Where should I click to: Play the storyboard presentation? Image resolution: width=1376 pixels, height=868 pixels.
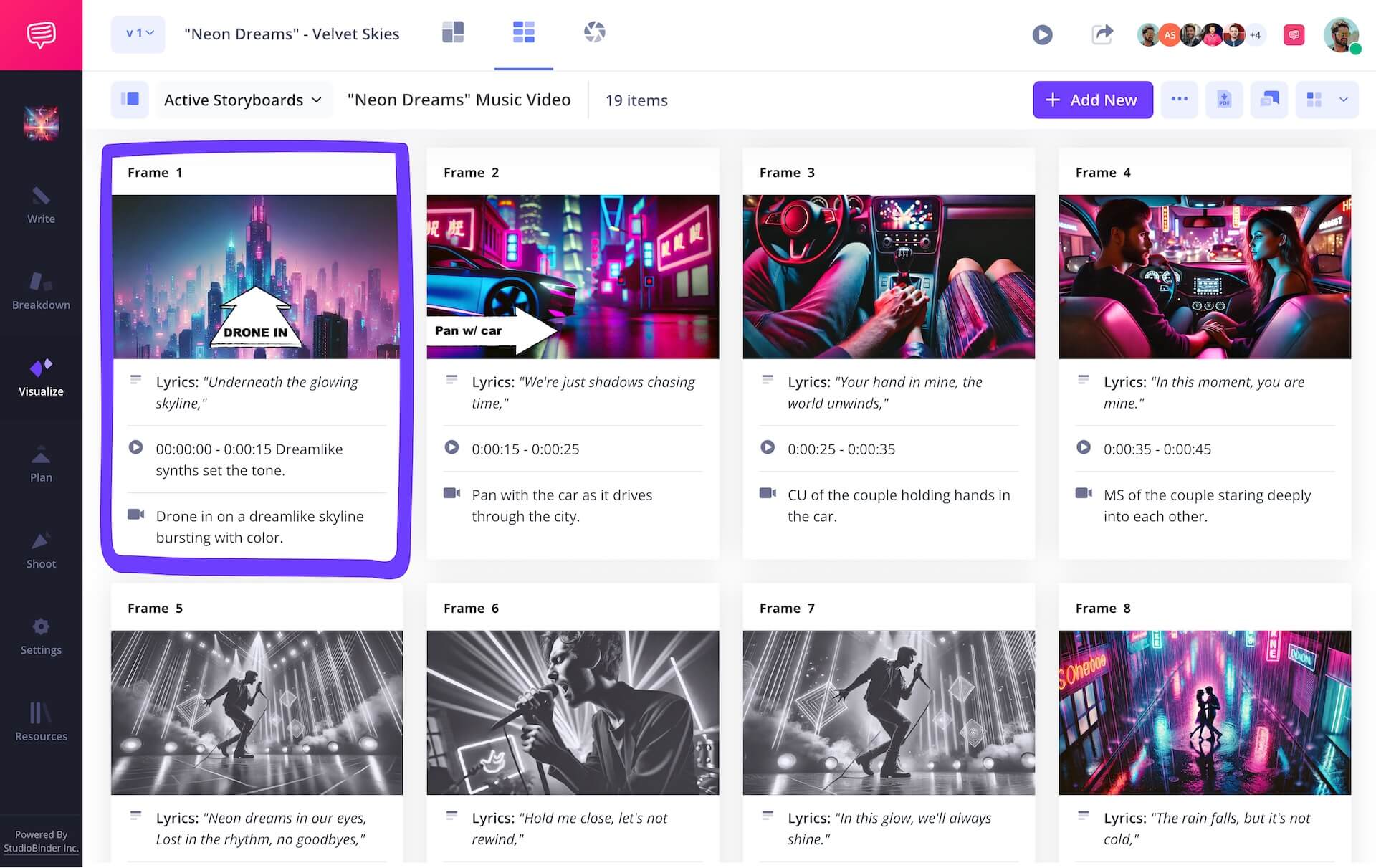(1043, 34)
